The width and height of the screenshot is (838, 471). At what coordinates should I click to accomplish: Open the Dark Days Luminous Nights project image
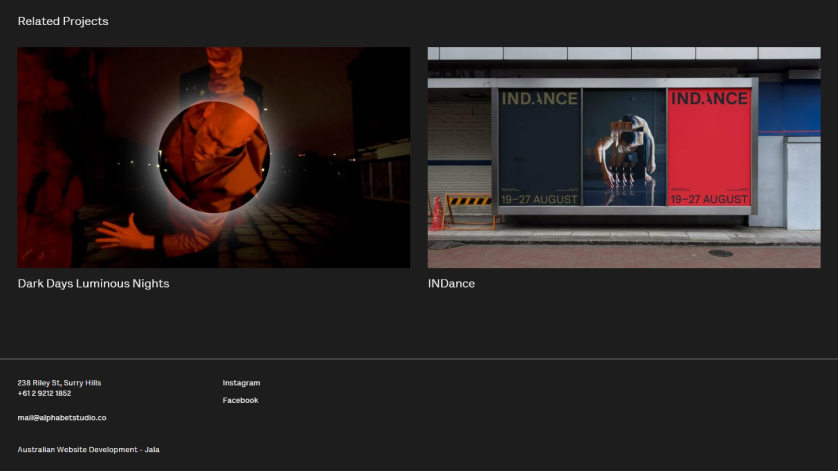(214, 157)
